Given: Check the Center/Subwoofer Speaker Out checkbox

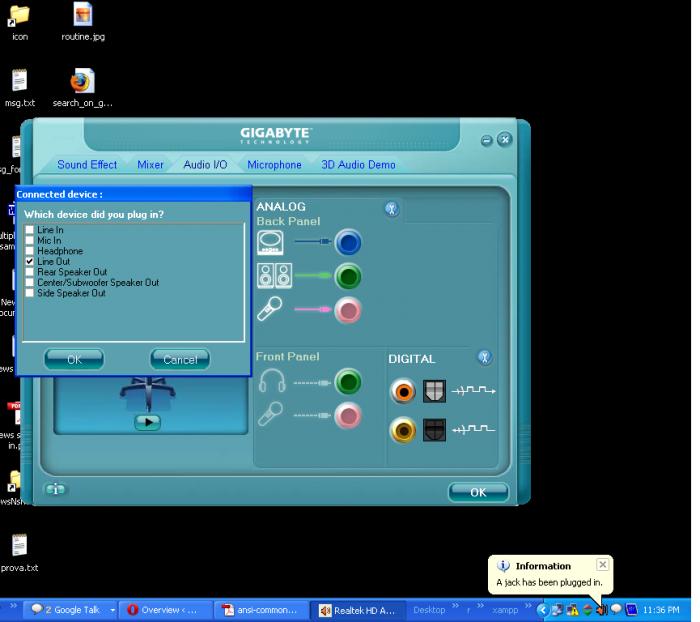Looking at the screenshot, I should (29, 282).
